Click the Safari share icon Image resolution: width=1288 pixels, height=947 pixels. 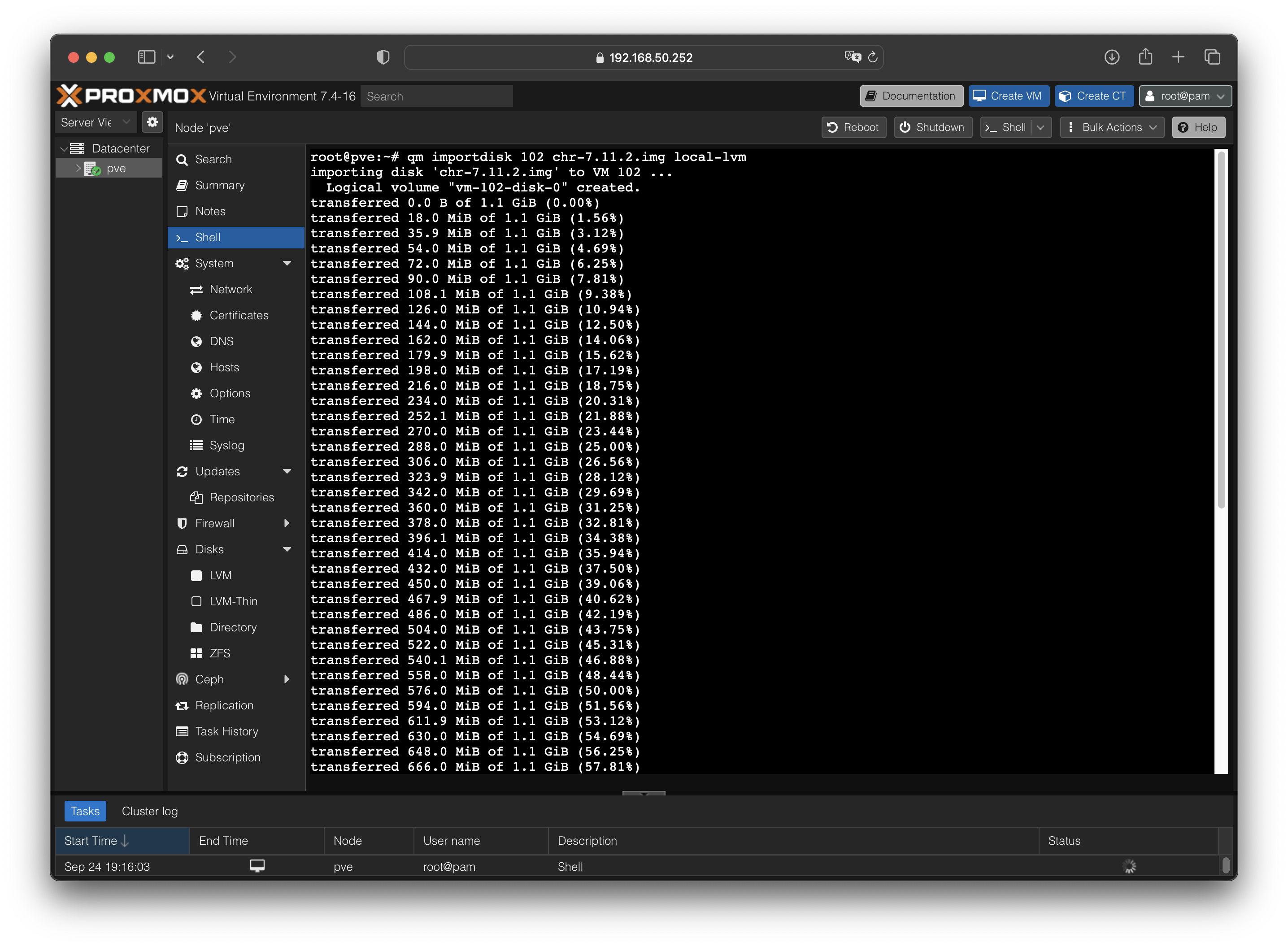1145,57
